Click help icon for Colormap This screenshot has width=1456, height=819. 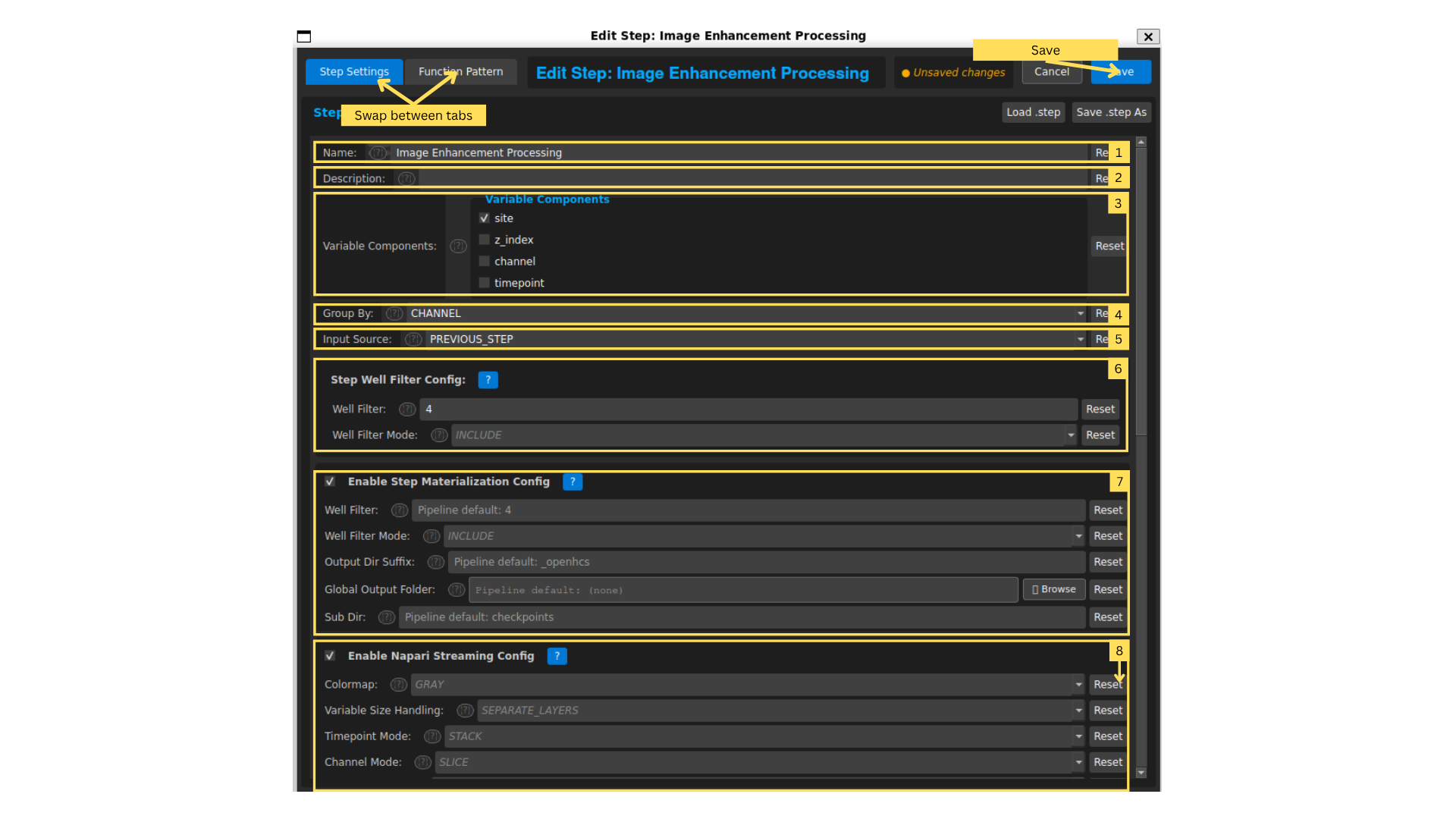click(x=399, y=685)
